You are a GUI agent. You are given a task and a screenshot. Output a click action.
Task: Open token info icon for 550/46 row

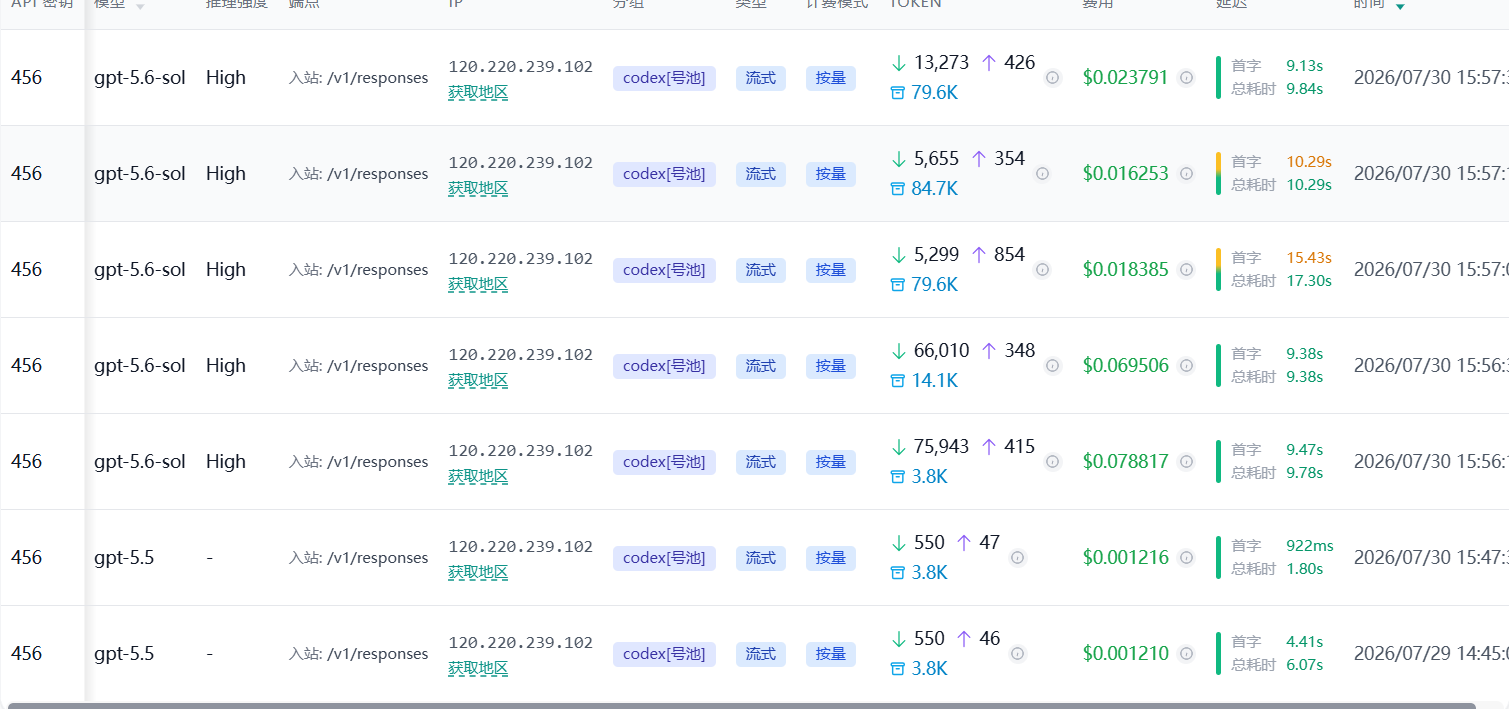point(1017,654)
